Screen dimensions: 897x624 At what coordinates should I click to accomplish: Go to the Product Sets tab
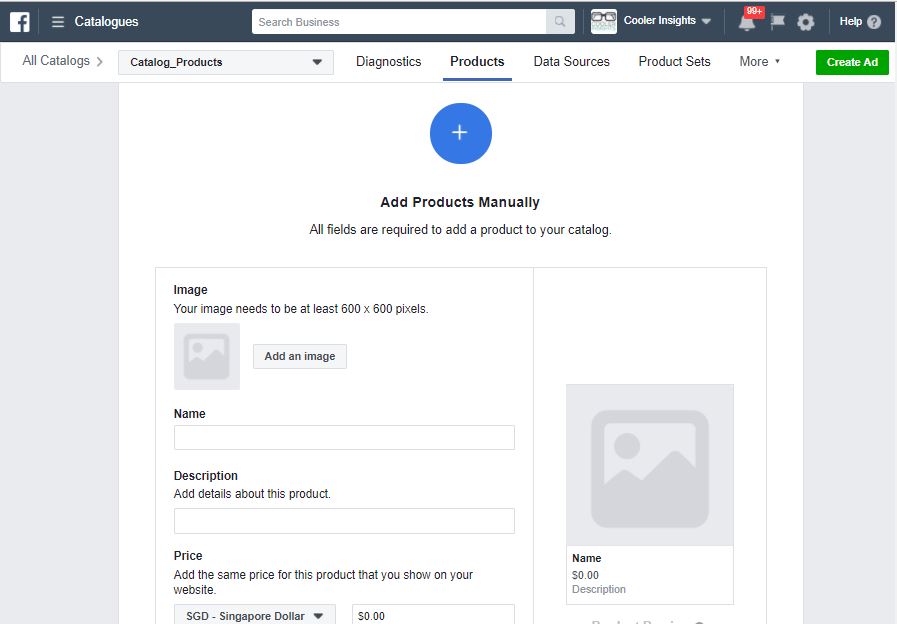point(674,61)
